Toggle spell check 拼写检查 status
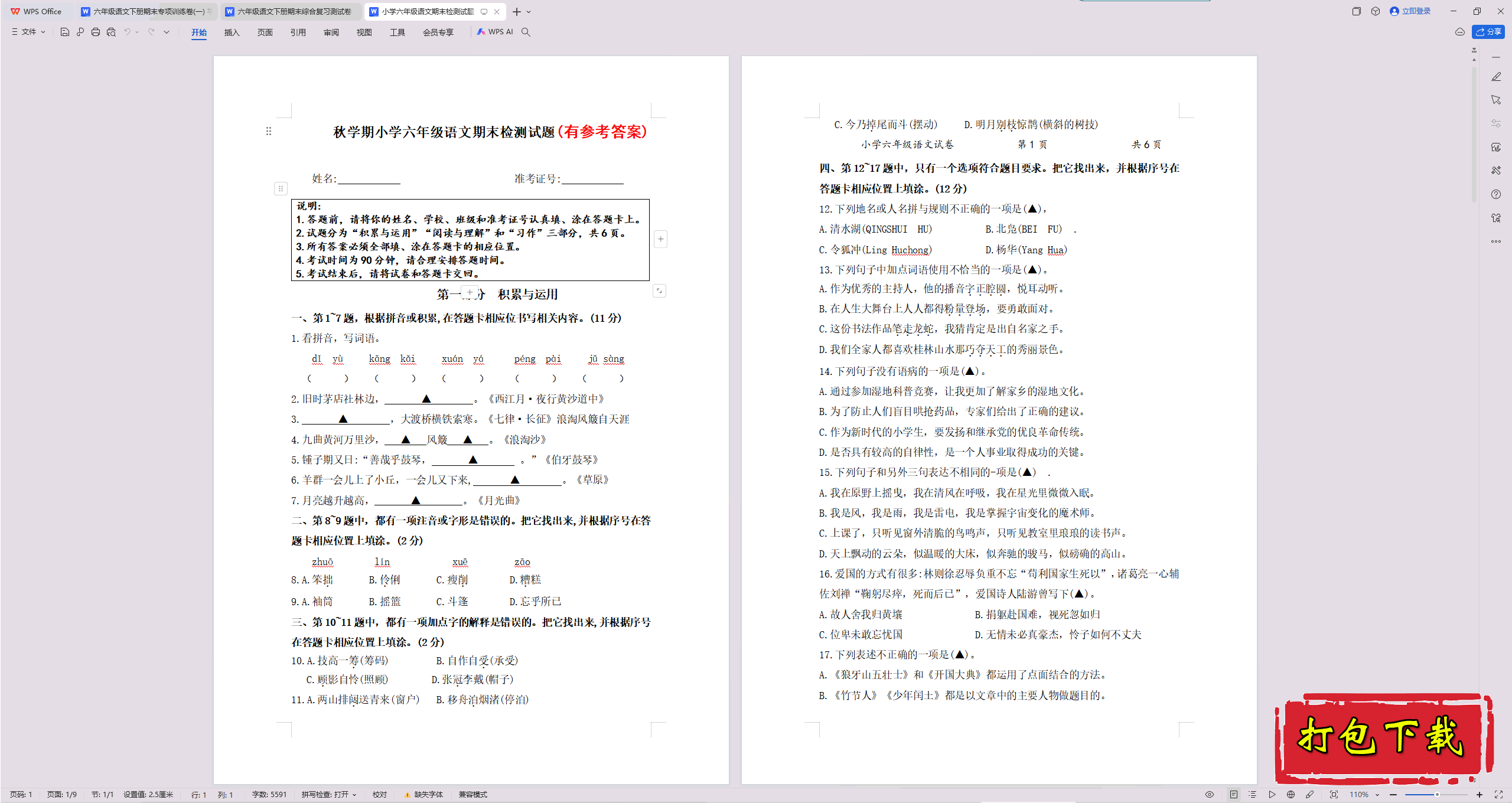Screen dimensions: 1512x803 tap(329, 795)
